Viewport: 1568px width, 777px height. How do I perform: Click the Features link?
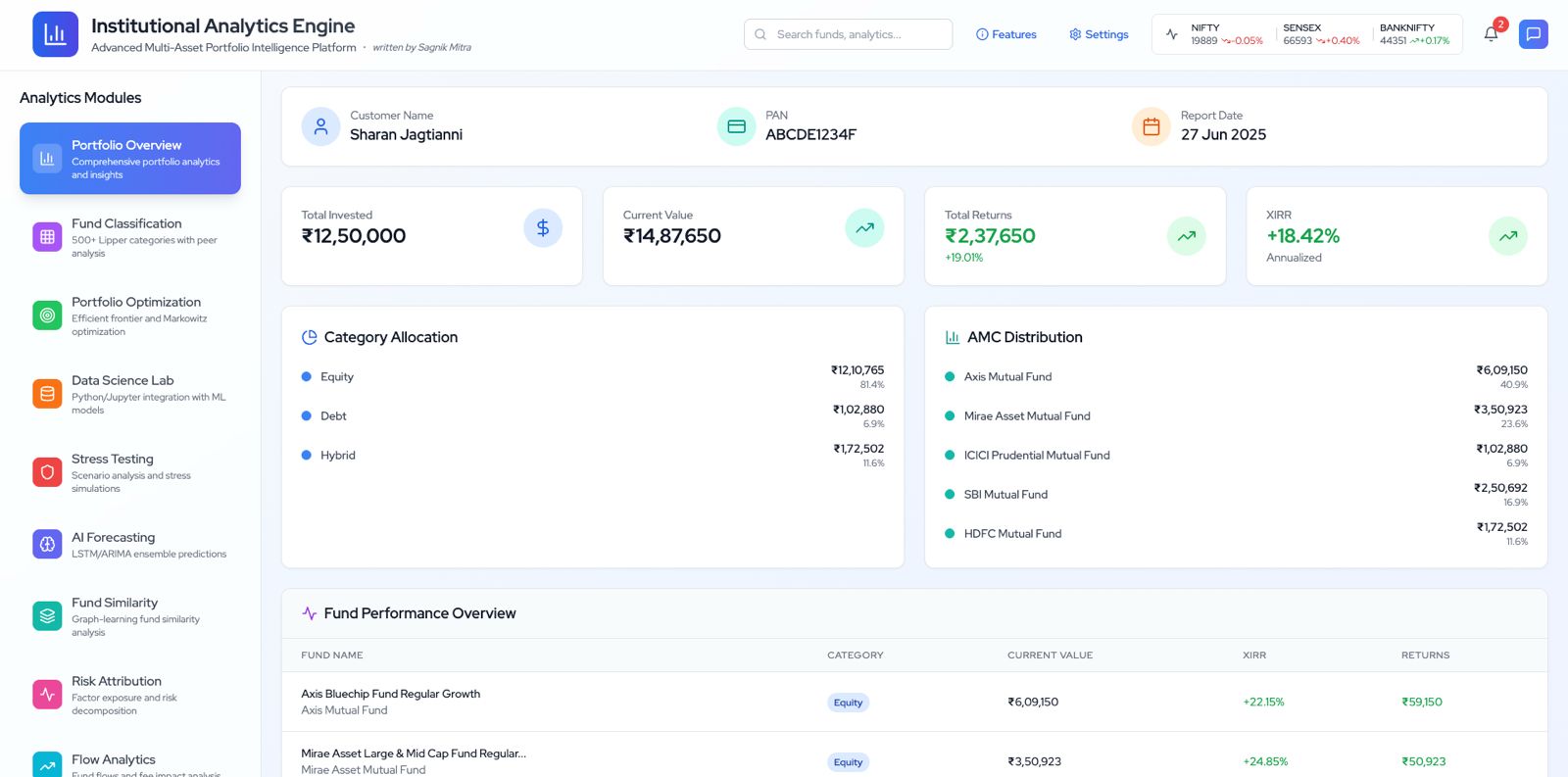[x=1005, y=34]
